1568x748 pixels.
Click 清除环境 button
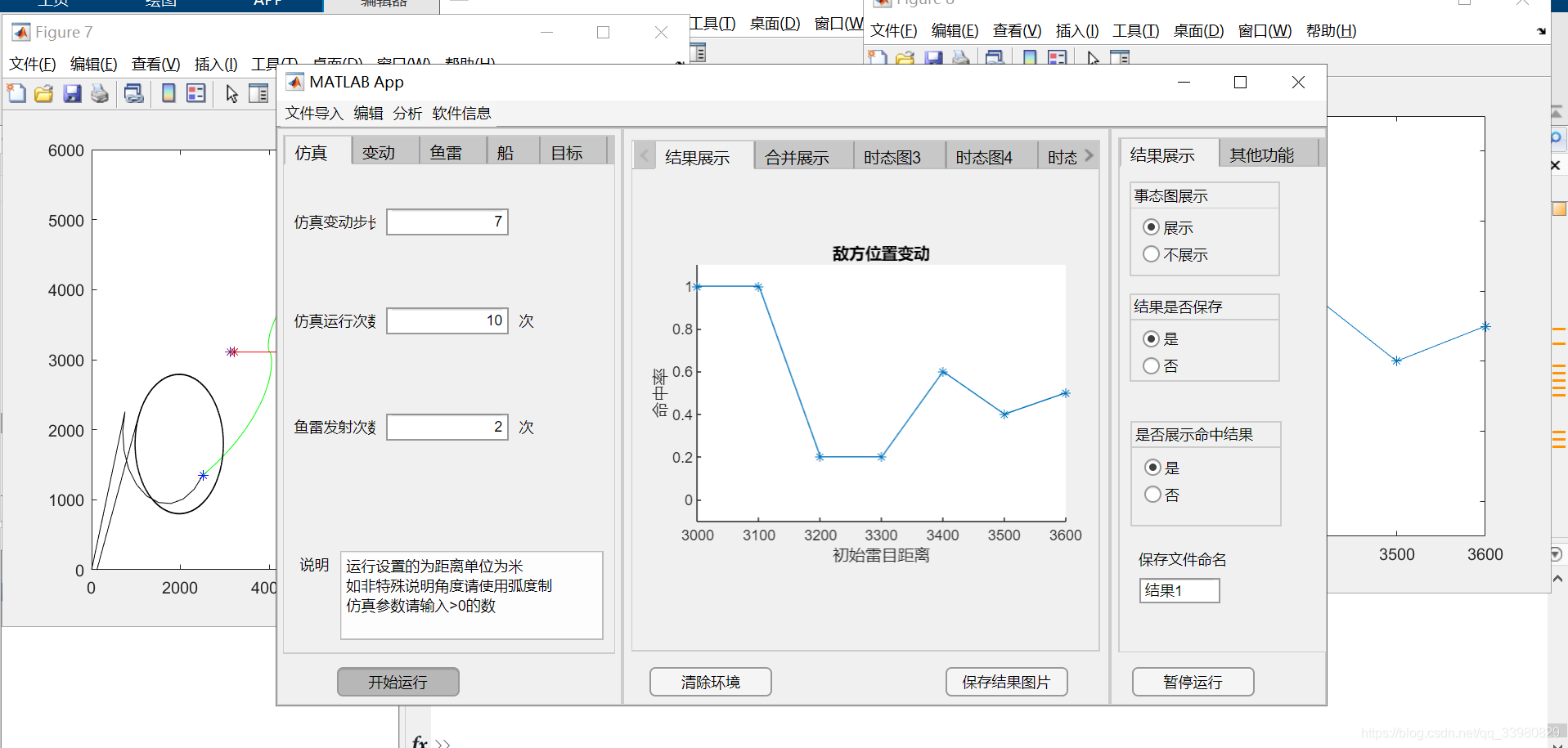click(x=711, y=682)
